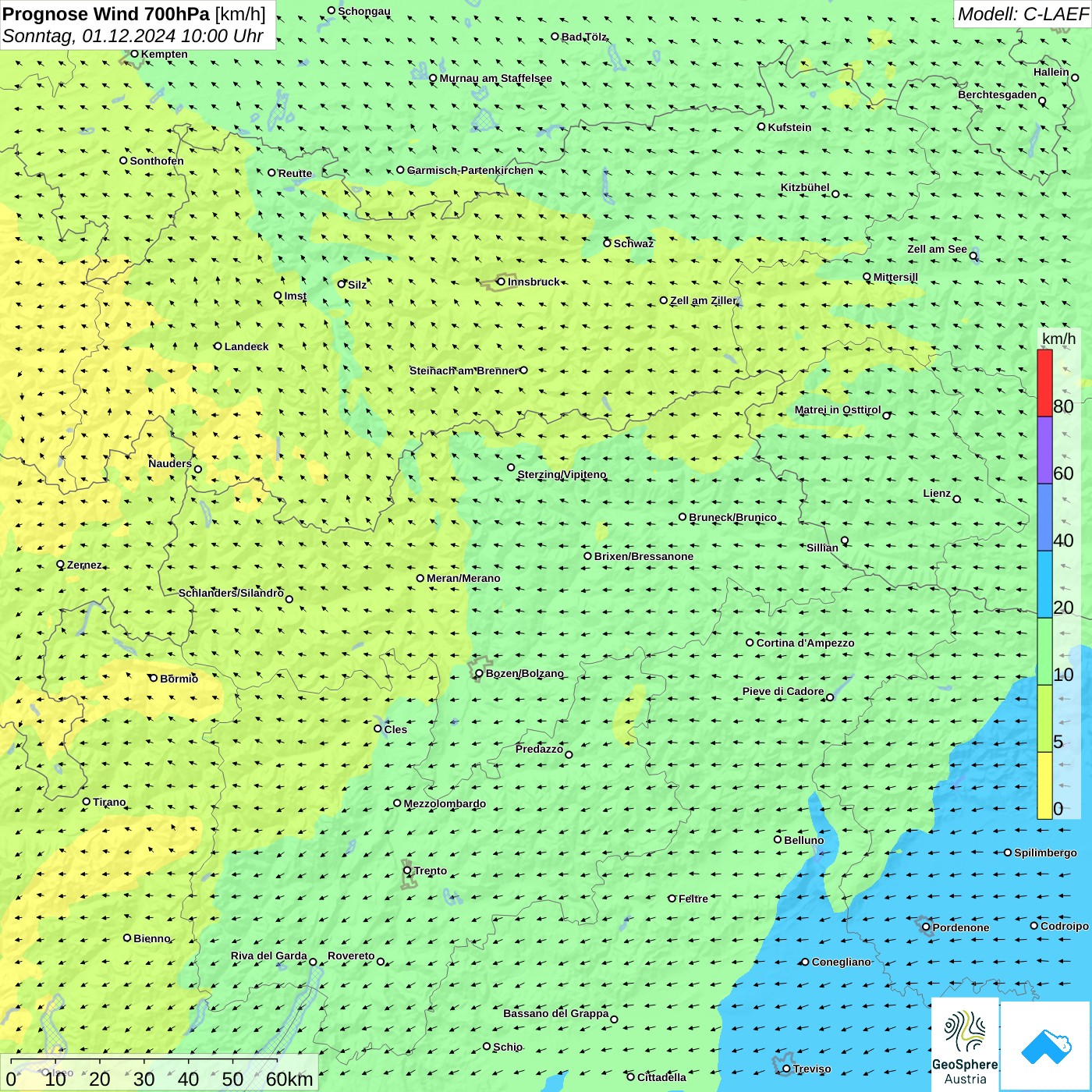
Task: Click the Mezzolombardo label
Action: [x=445, y=803]
